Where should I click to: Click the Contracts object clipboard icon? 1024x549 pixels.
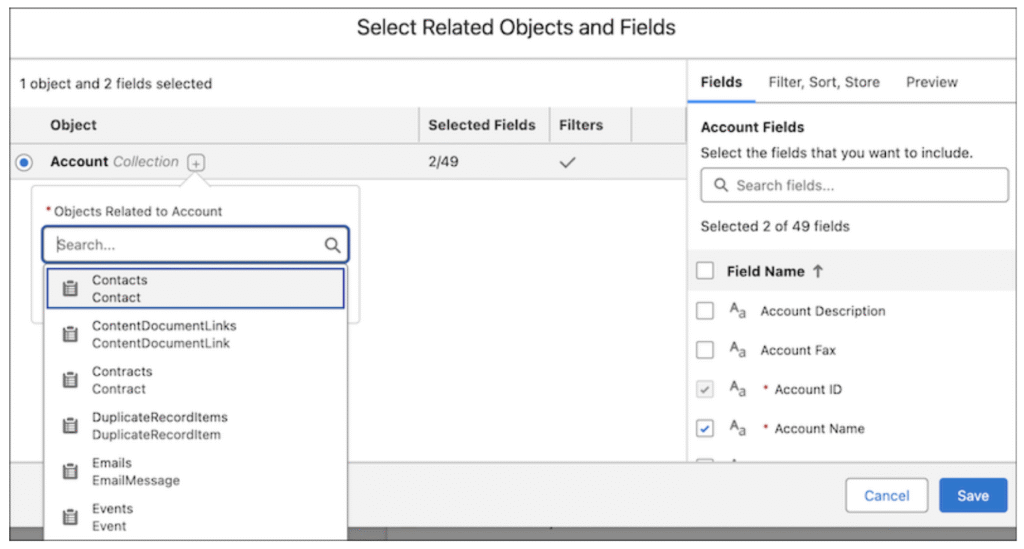(70, 380)
